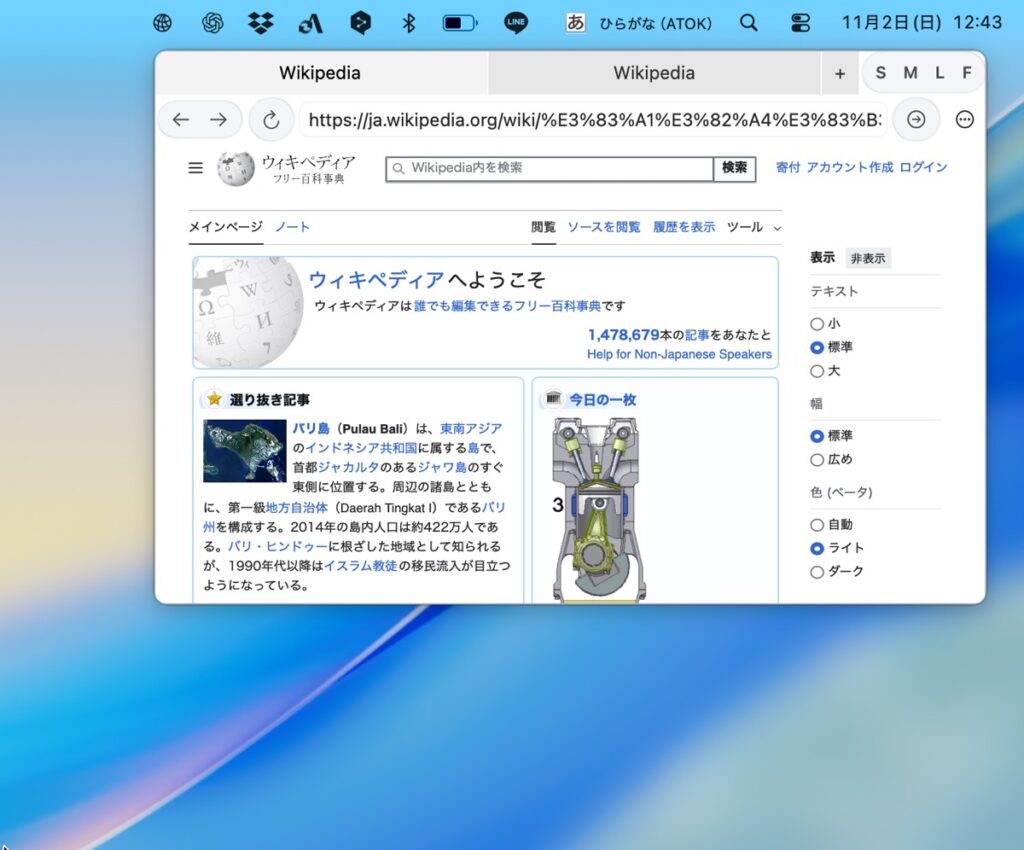The image size is (1024, 850).
Task: Enable the ダーク color theme
Action: [817, 572]
